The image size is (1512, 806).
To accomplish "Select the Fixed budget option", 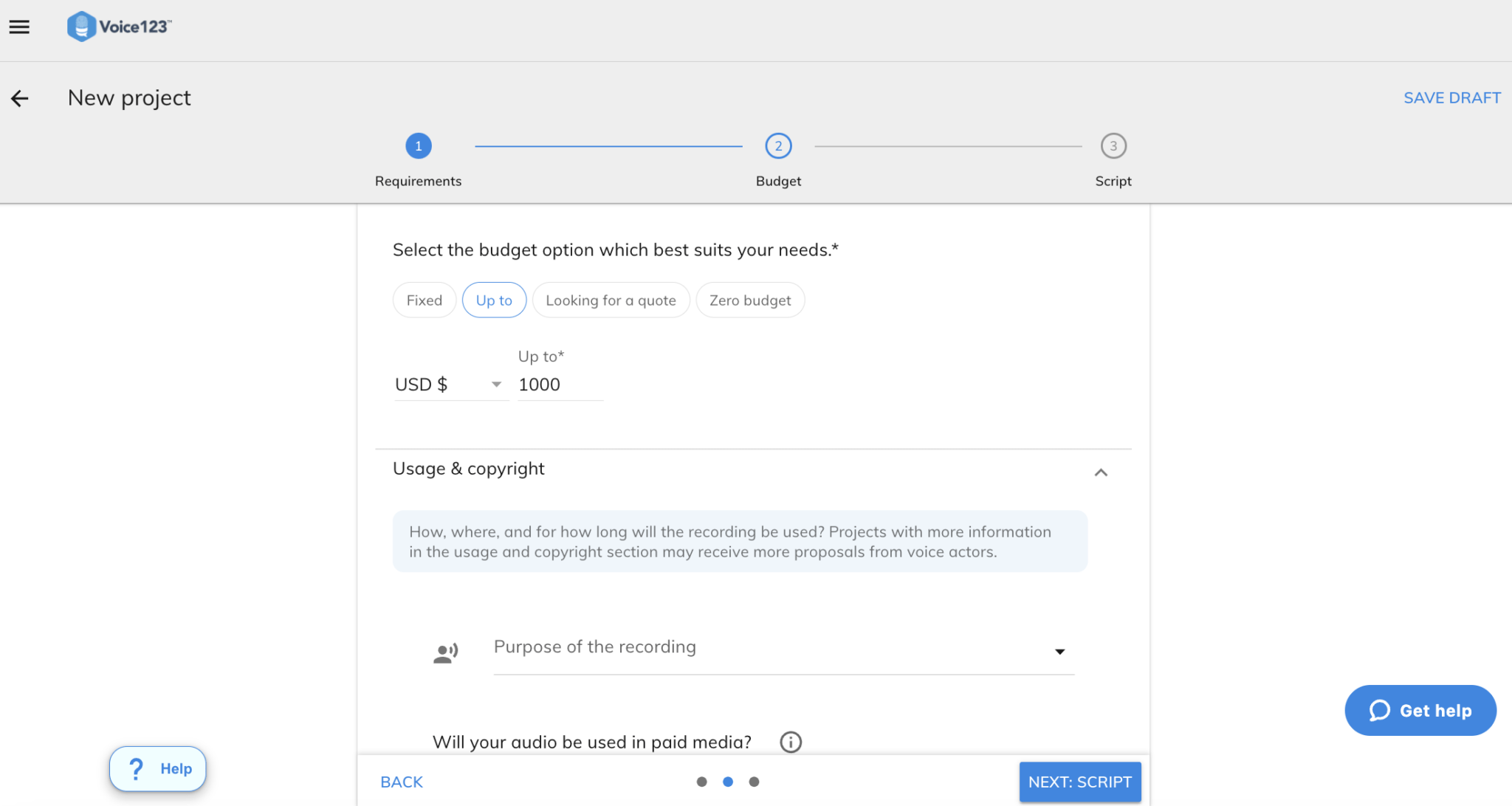I will (x=424, y=300).
